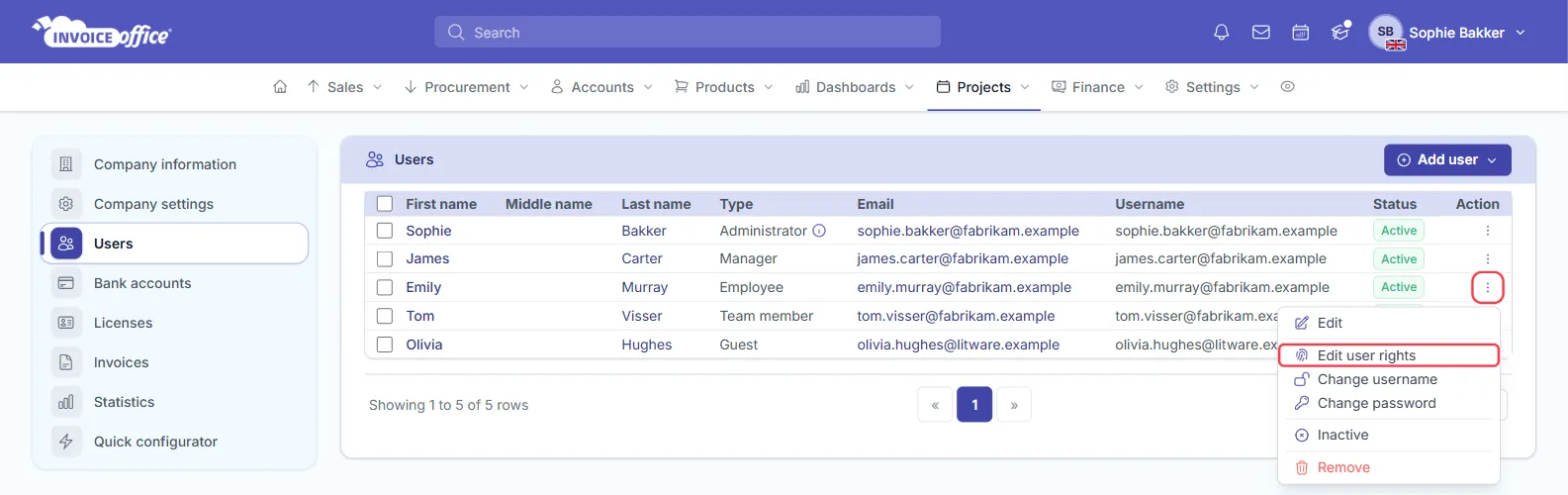Click the Quick configurator lightning icon
This screenshot has height=495, width=1568.
click(66, 442)
